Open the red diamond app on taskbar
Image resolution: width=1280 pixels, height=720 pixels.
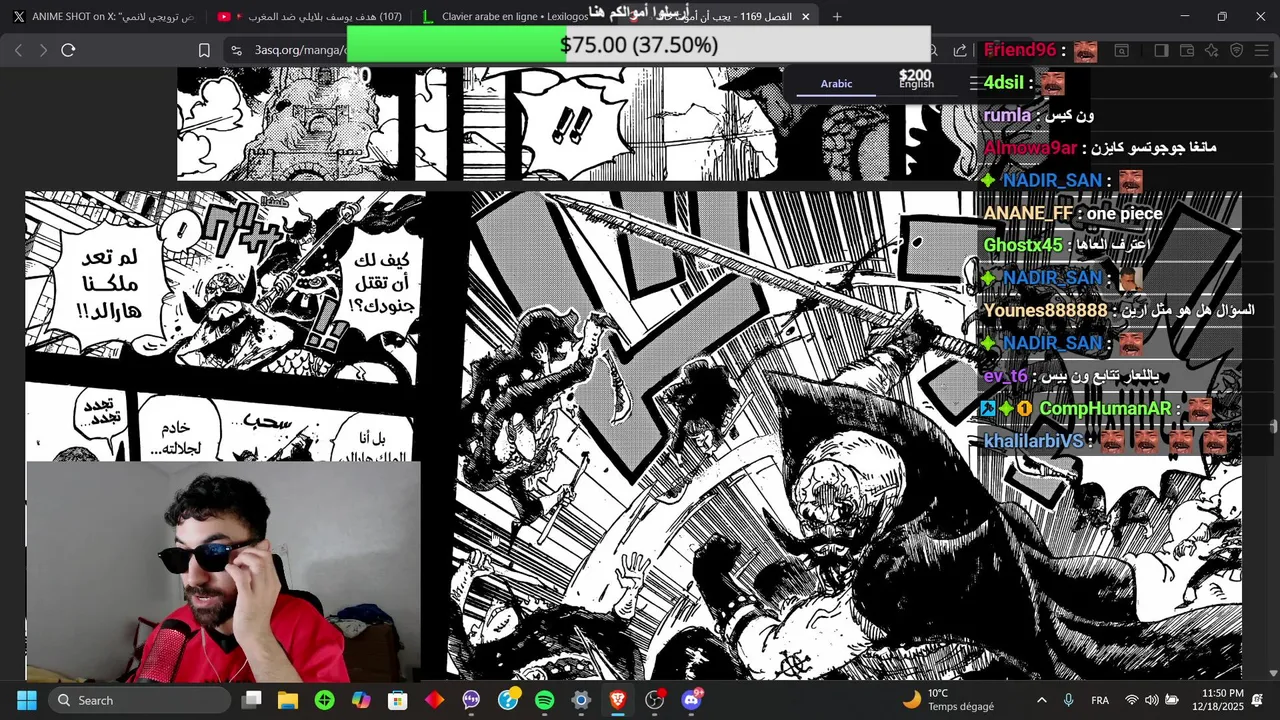click(434, 700)
